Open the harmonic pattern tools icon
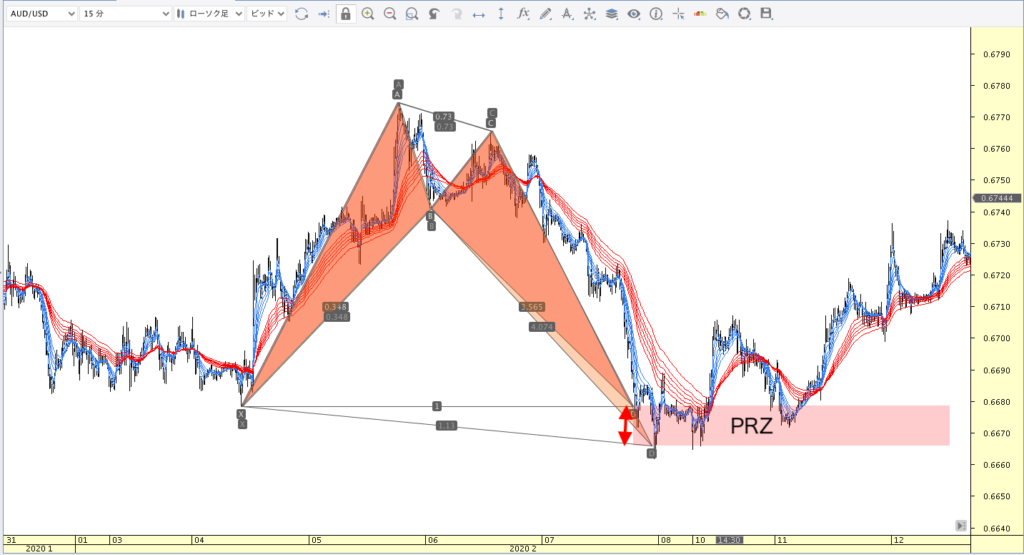The width and height of the screenshot is (1024, 555). (588, 14)
